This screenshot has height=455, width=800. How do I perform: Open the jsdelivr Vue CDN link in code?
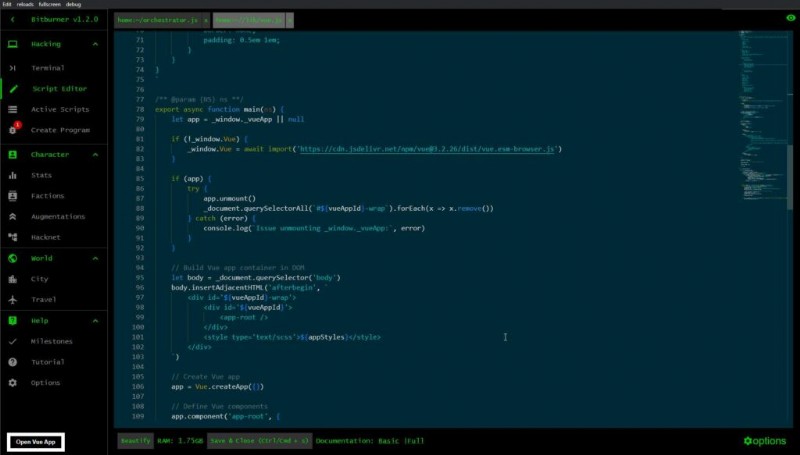pos(427,149)
